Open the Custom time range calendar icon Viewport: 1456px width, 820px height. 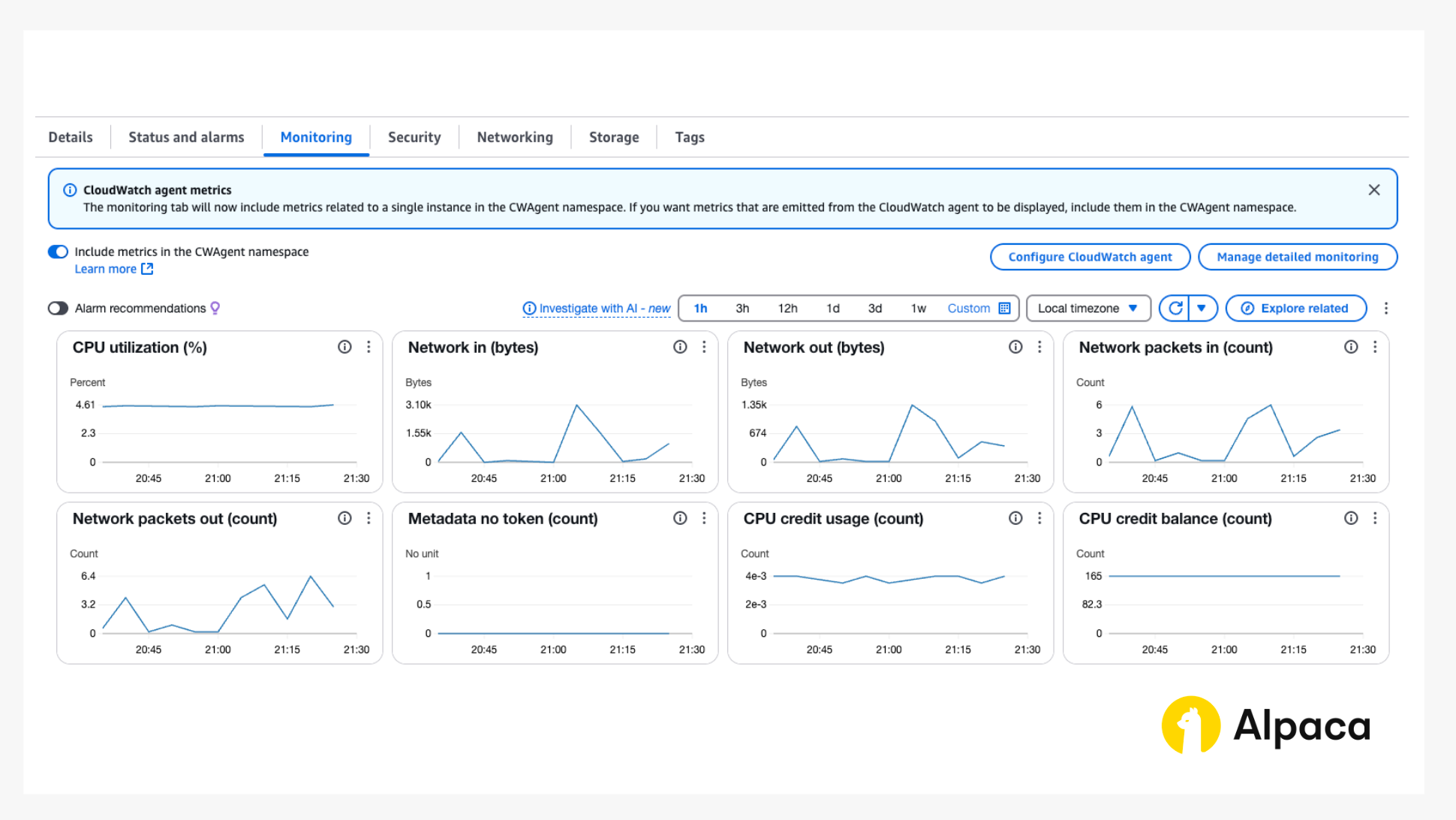coord(1004,308)
